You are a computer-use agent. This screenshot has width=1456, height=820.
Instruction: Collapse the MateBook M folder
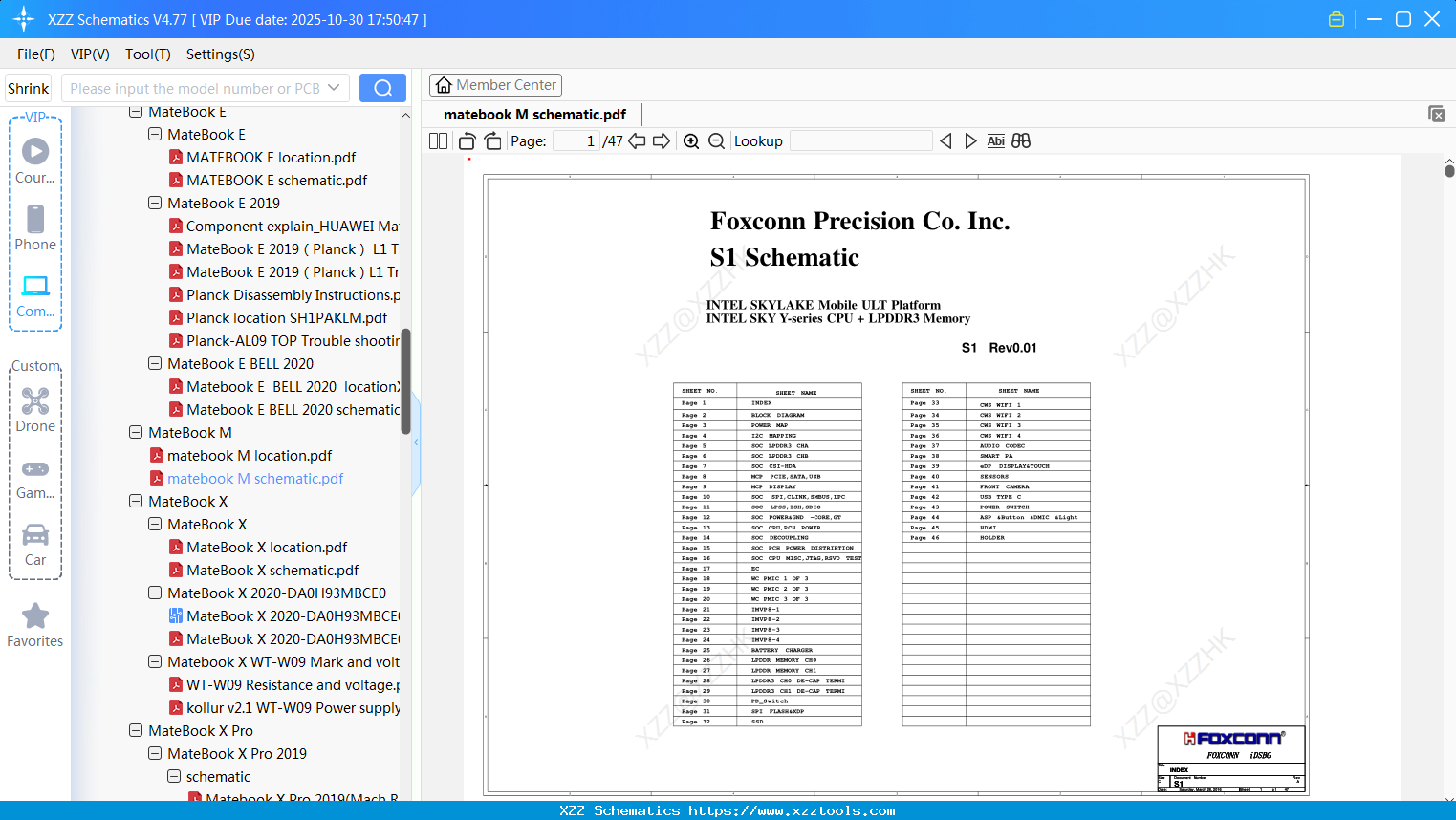click(x=136, y=433)
